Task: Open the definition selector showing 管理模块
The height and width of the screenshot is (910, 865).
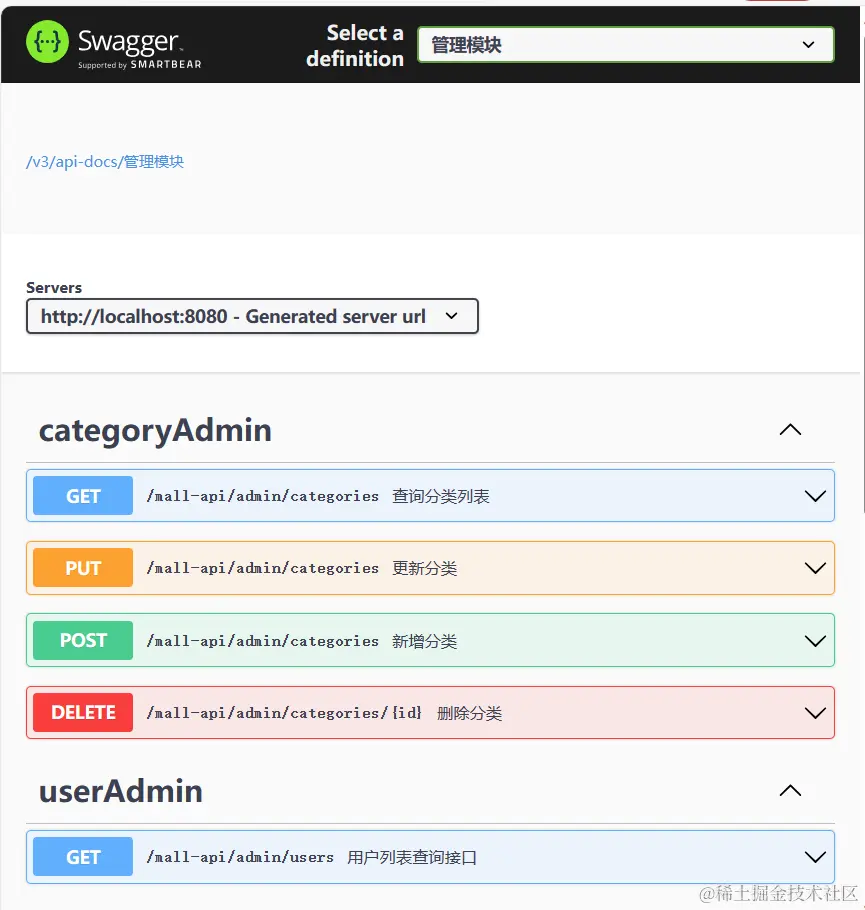Action: click(626, 45)
